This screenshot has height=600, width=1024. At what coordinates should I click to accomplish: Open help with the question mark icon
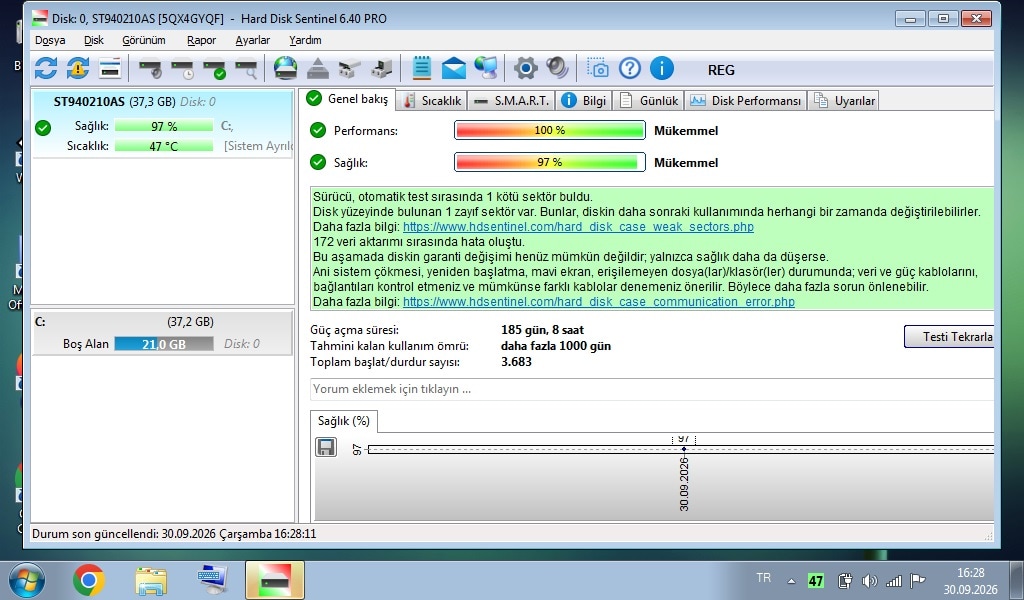pos(630,68)
